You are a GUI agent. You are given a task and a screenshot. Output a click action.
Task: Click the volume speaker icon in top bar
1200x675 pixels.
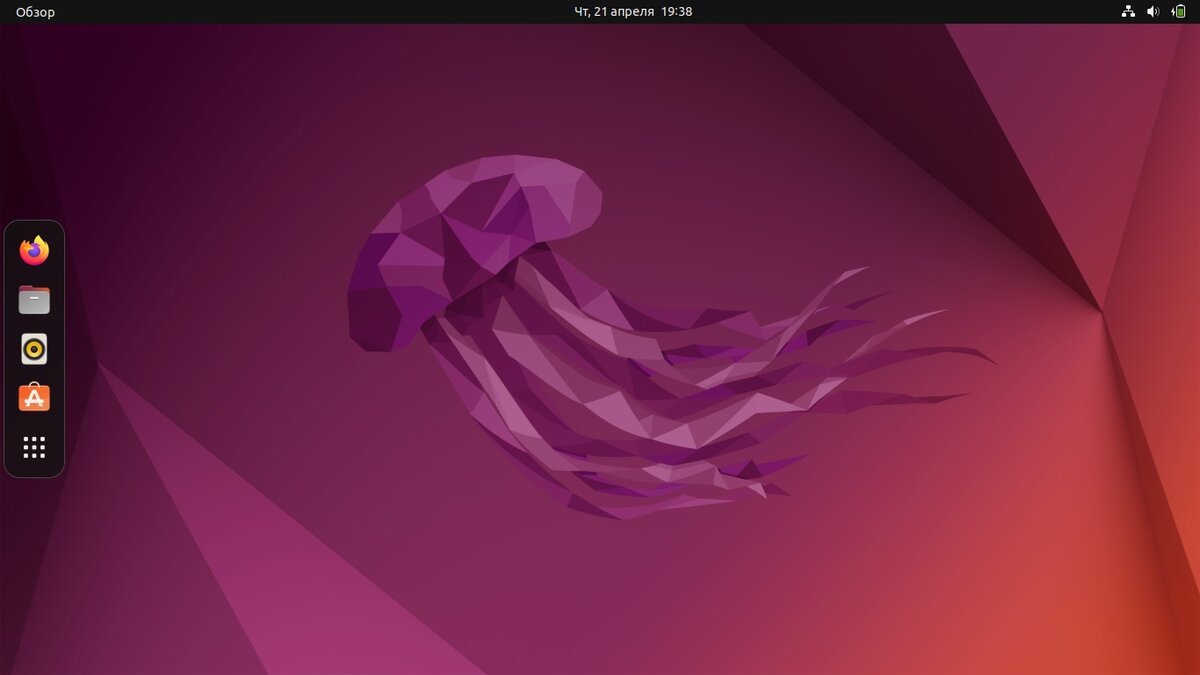tap(1153, 12)
